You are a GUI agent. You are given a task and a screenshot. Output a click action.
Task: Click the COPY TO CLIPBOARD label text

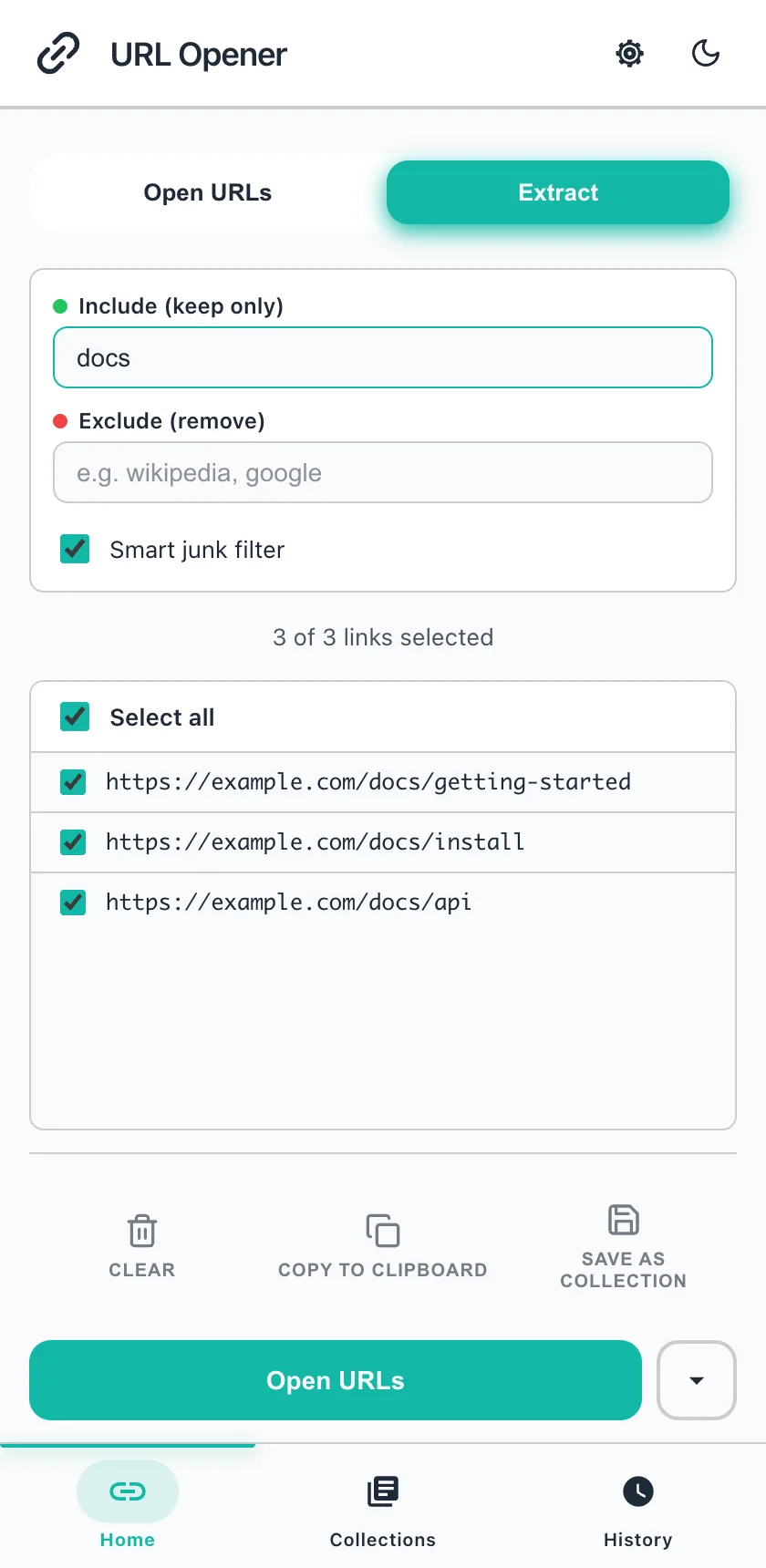383,1270
